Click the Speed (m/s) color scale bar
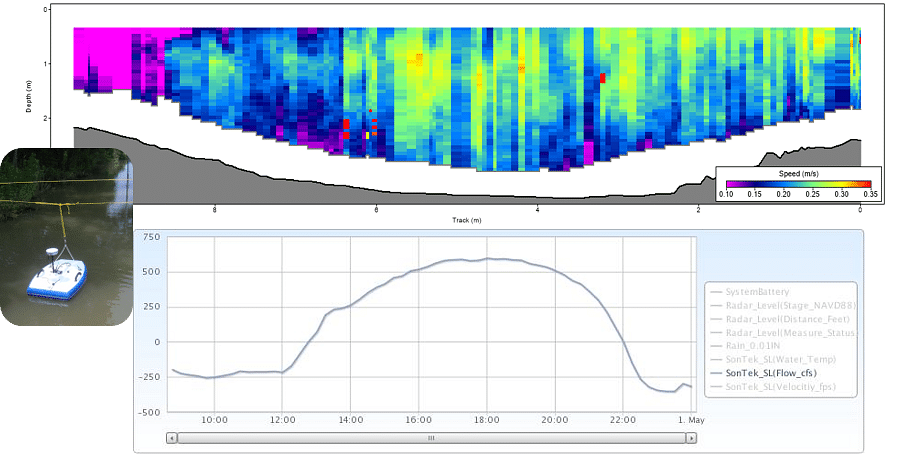 [x=799, y=185]
